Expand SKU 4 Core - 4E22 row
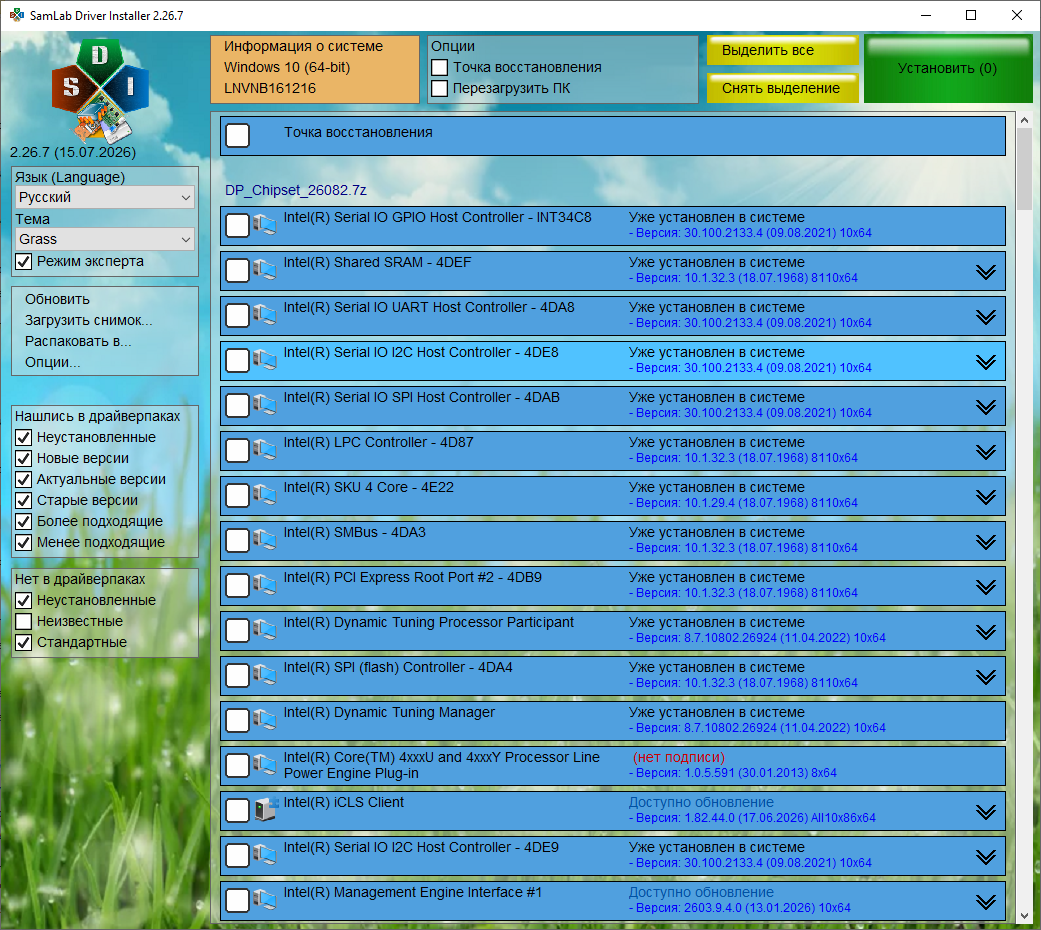 pos(986,497)
